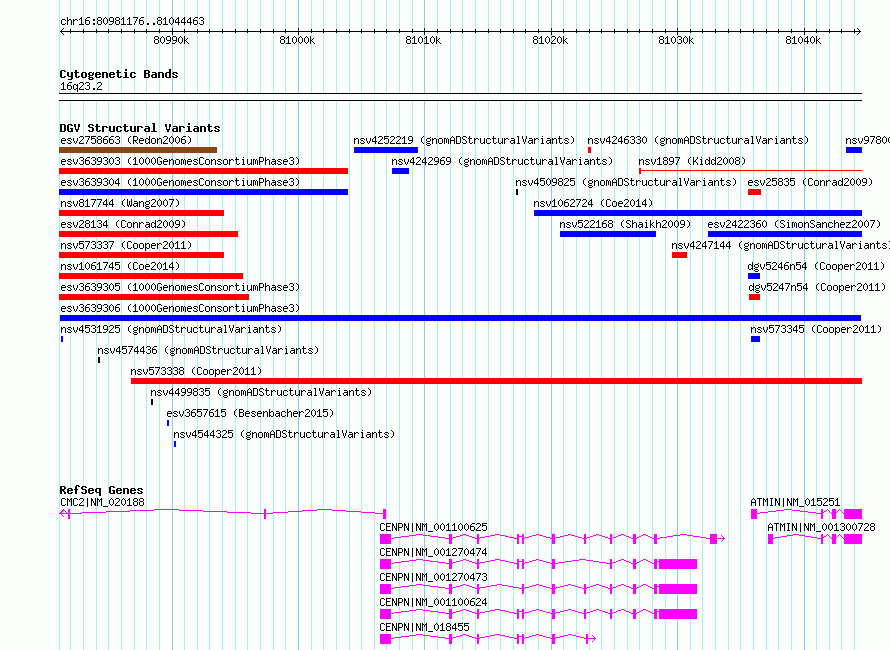Select the esv3639306 1000Genomes variant label
Screen dimensions: 890x650
tap(180, 308)
